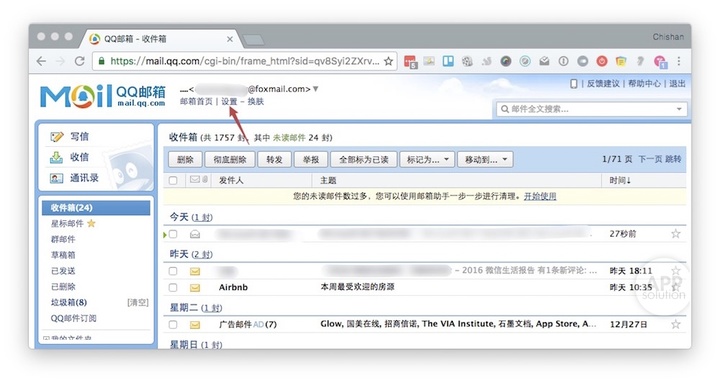Click the envelope extension icon
Viewport: 720px width, 383px height.
[x=544, y=61]
